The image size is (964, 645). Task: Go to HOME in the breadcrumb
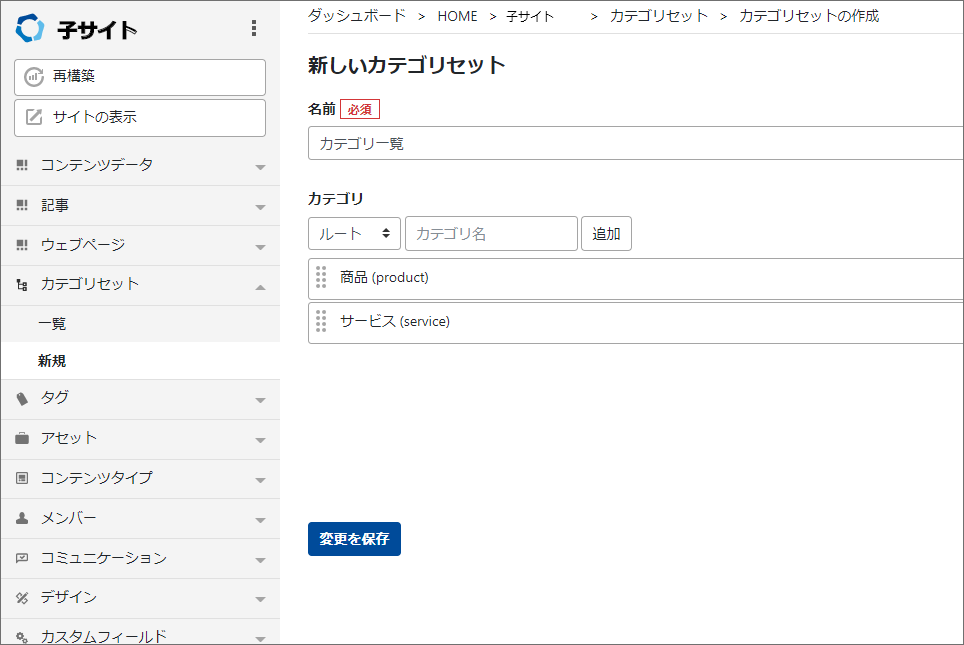click(x=457, y=17)
